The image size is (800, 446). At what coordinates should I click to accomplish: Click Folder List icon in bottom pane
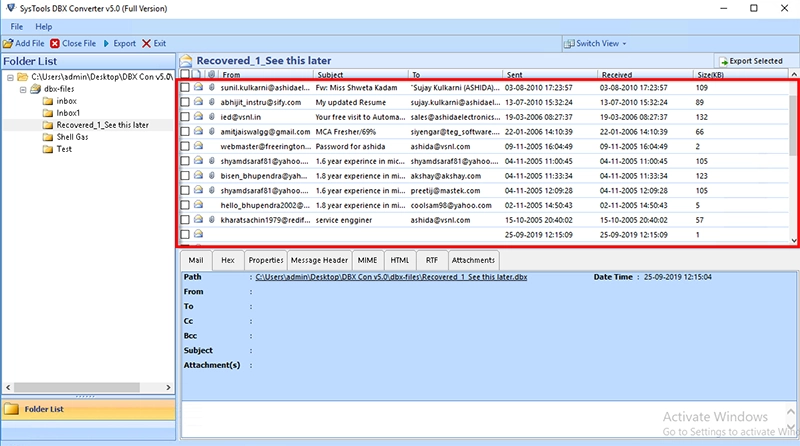pos(11,409)
